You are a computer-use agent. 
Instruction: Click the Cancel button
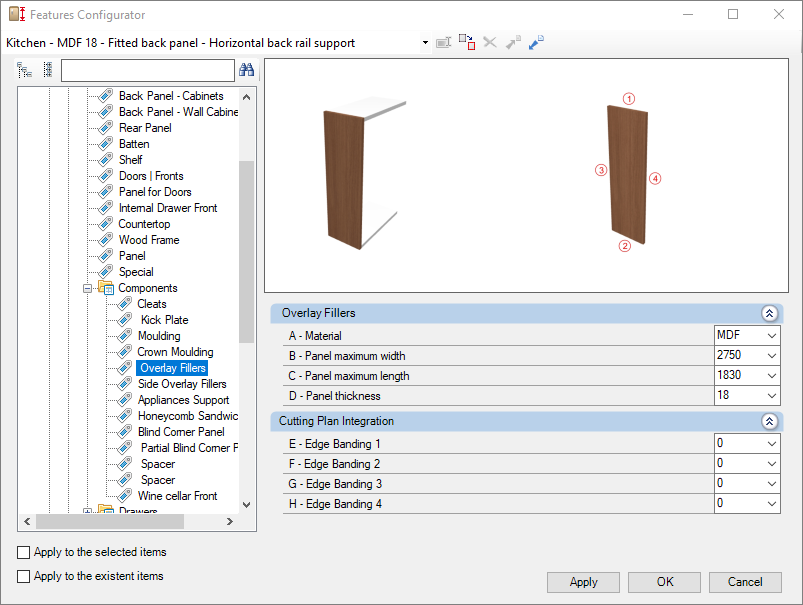pyautogui.click(x=745, y=582)
